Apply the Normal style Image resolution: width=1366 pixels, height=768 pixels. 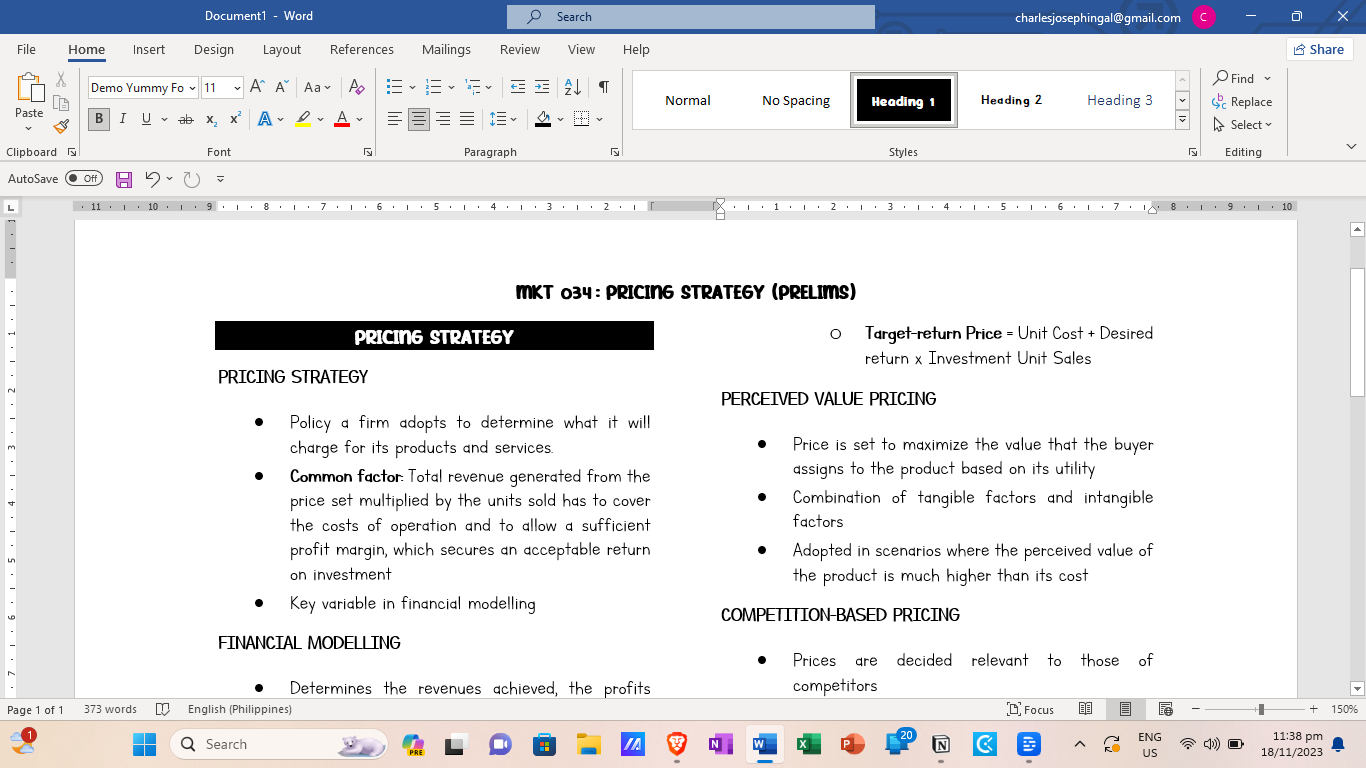[688, 100]
